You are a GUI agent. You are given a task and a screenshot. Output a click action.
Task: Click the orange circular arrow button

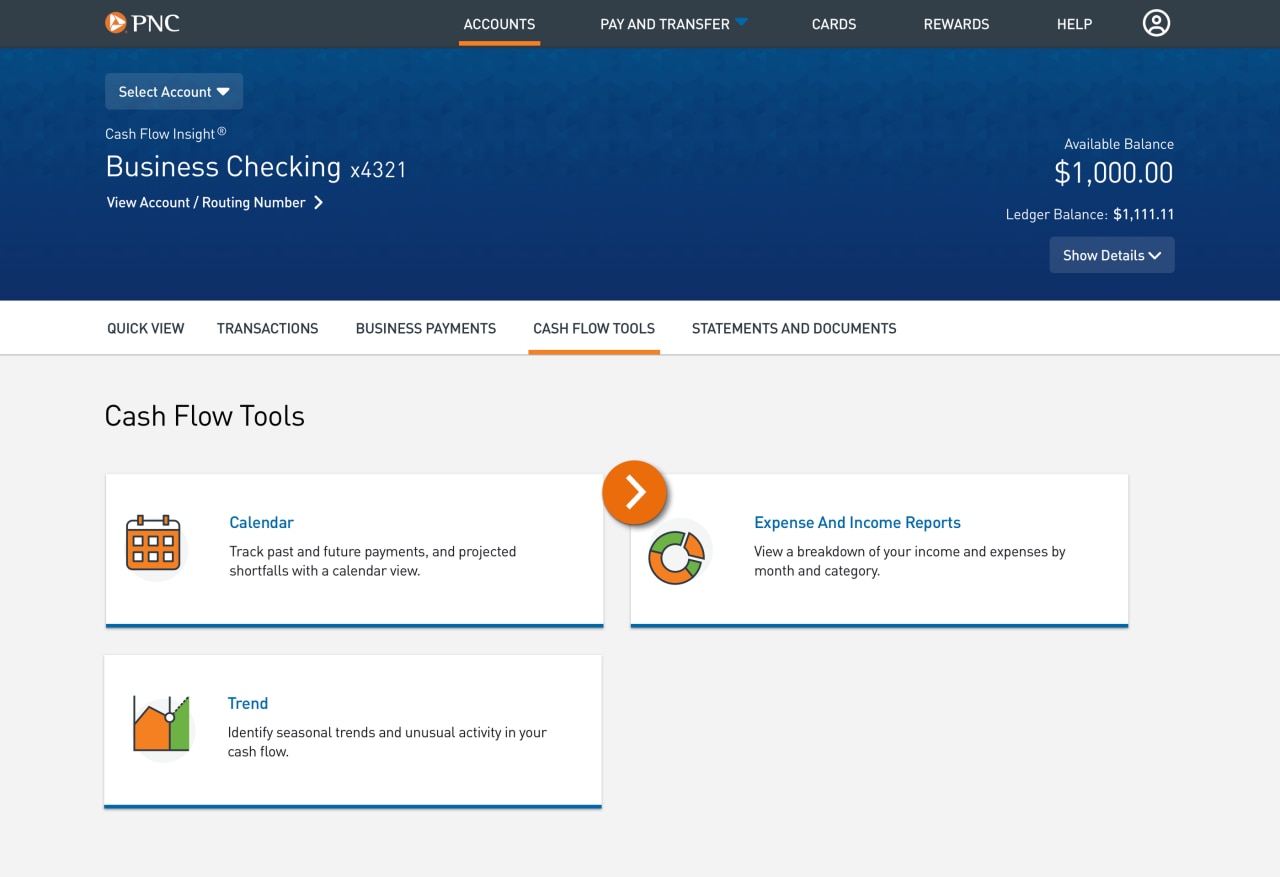pyautogui.click(x=634, y=492)
